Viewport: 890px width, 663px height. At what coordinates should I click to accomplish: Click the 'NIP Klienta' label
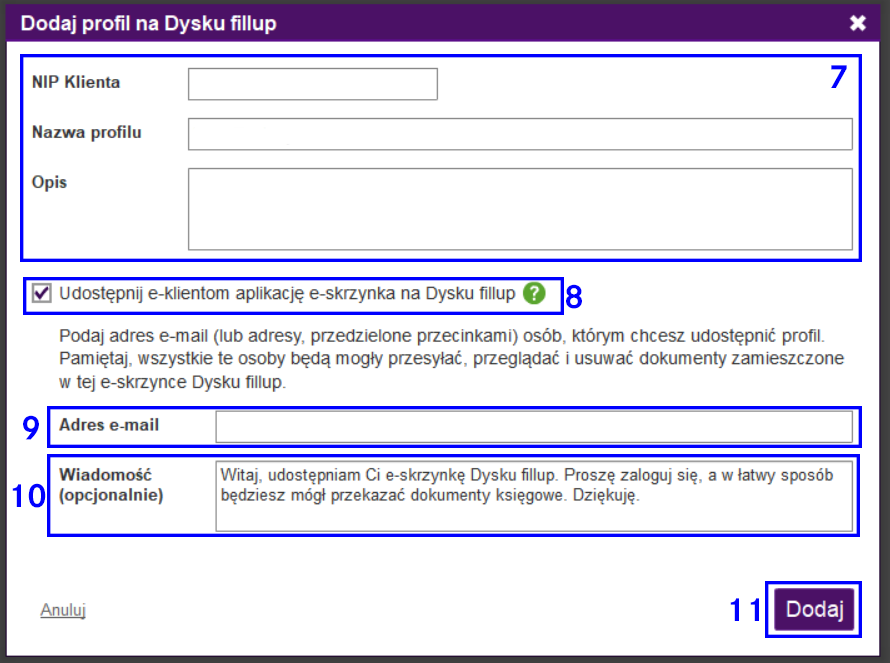pos(76,82)
